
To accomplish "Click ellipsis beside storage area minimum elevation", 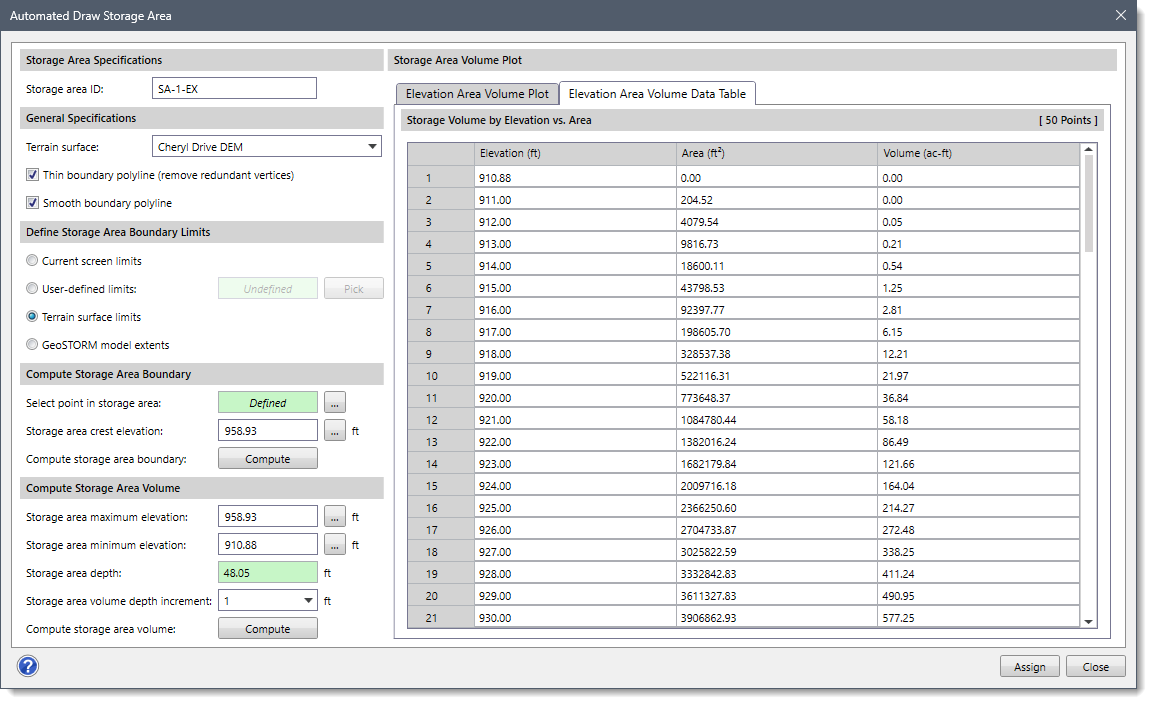I will [334, 544].
